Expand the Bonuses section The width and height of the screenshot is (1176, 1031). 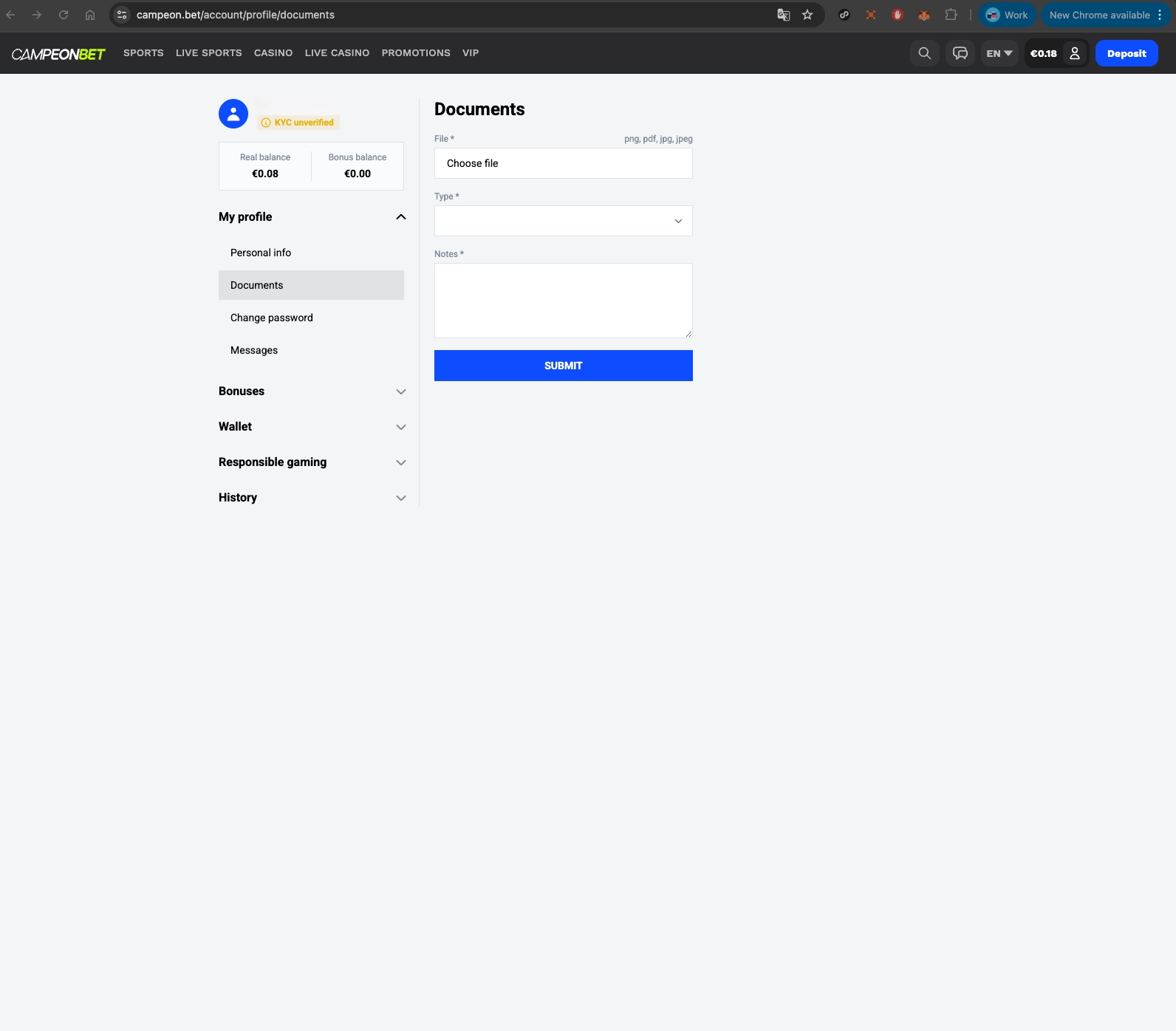(x=312, y=391)
